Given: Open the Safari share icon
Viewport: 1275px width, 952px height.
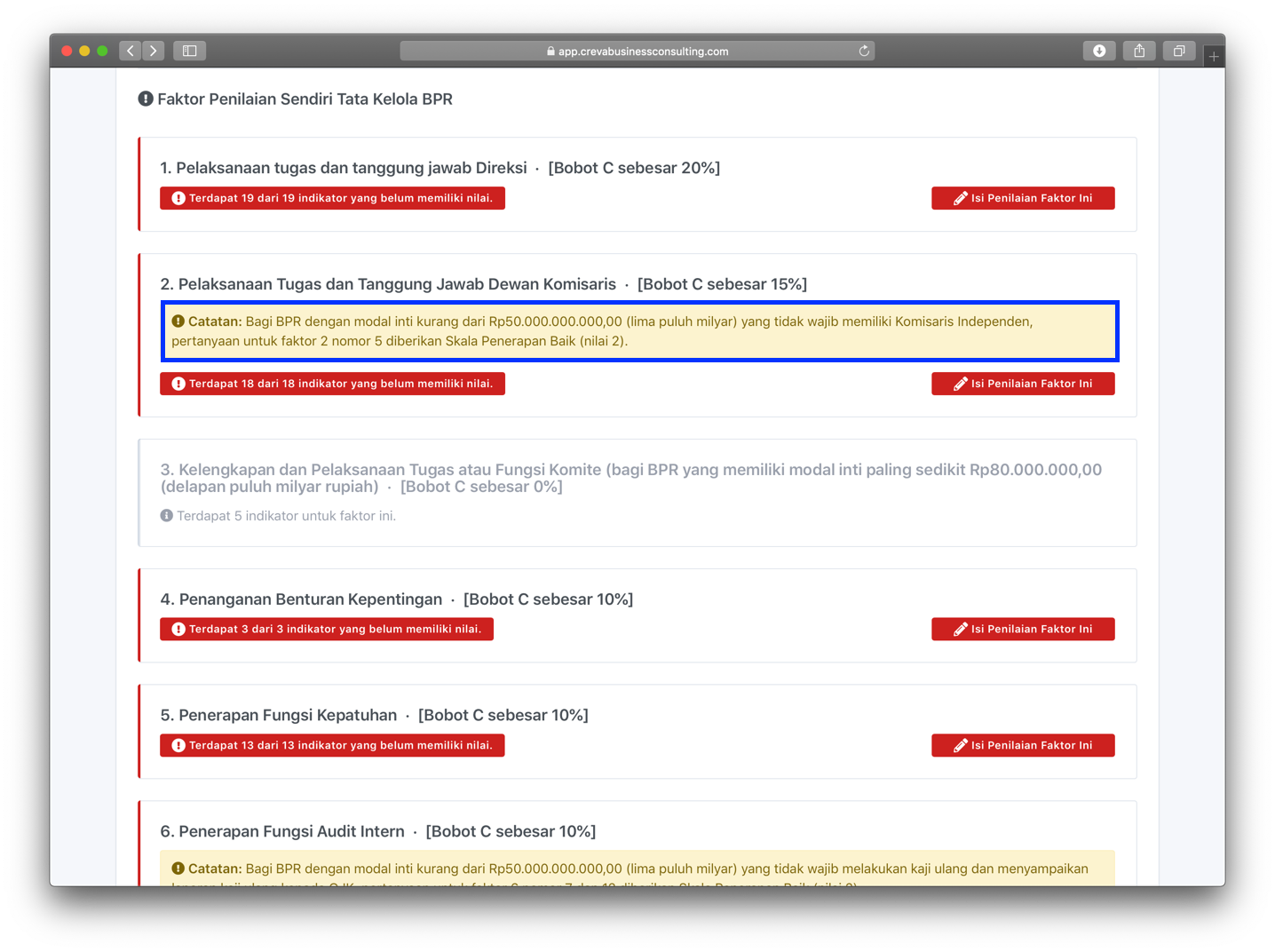Looking at the screenshot, I should point(1139,51).
